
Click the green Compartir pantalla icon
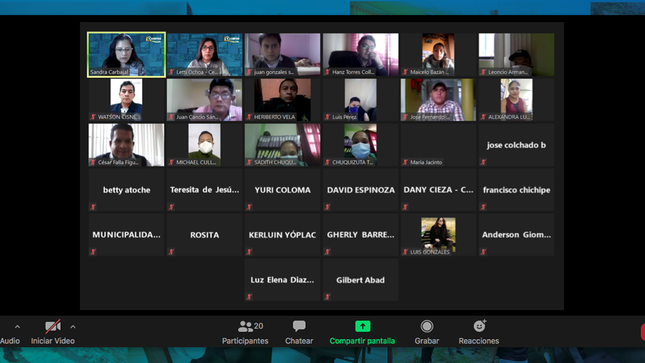tap(362, 326)
